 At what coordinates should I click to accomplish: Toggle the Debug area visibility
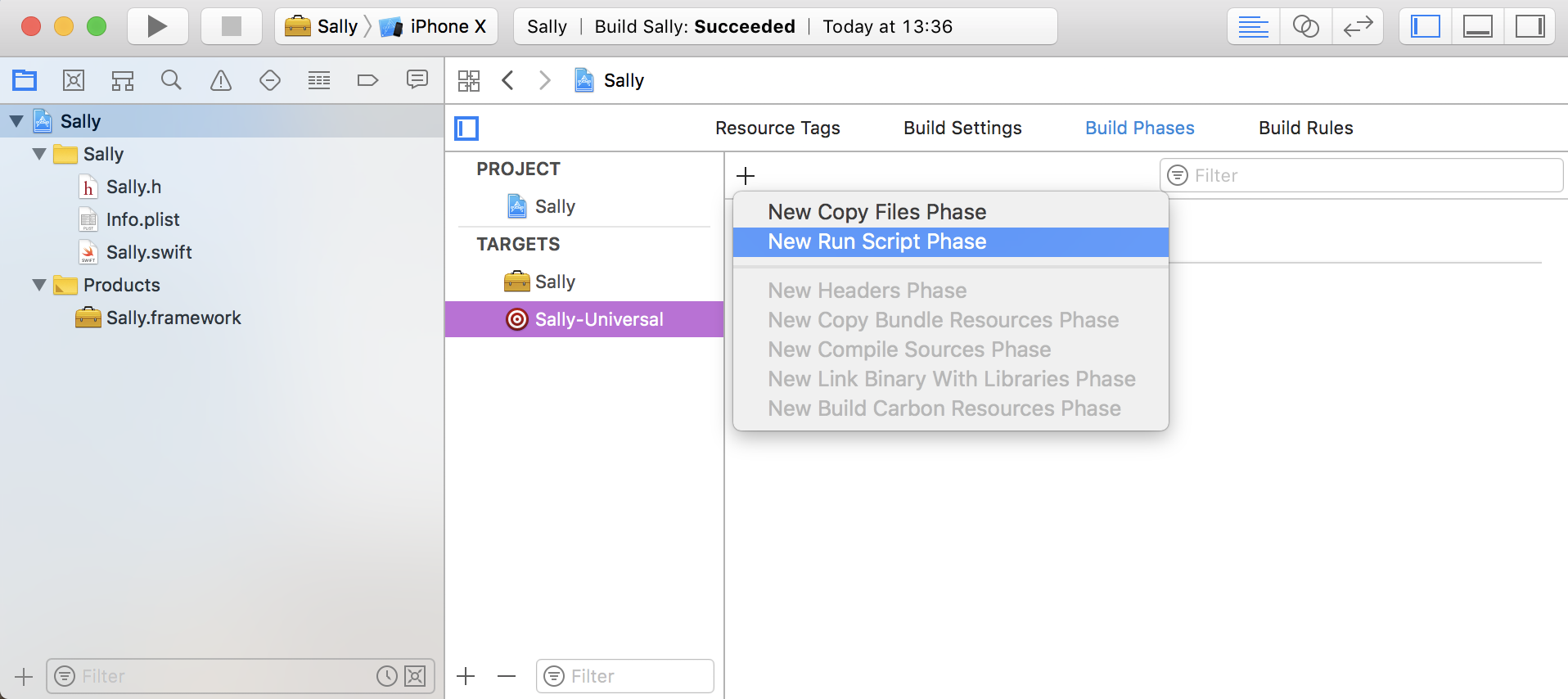coord(1477,26)
